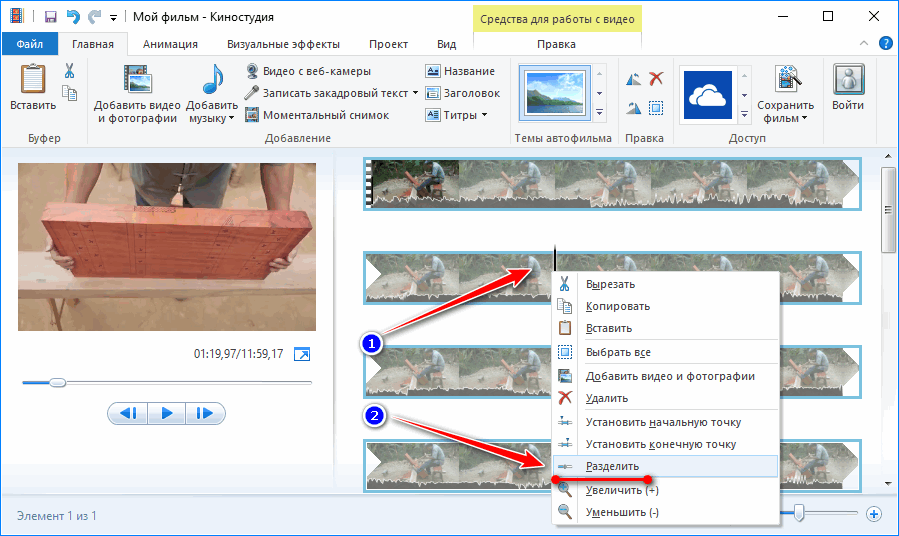Click the Paste (Вставить) clipboard icon
This screenshot has width=899, height=536.
click(33, 79)
